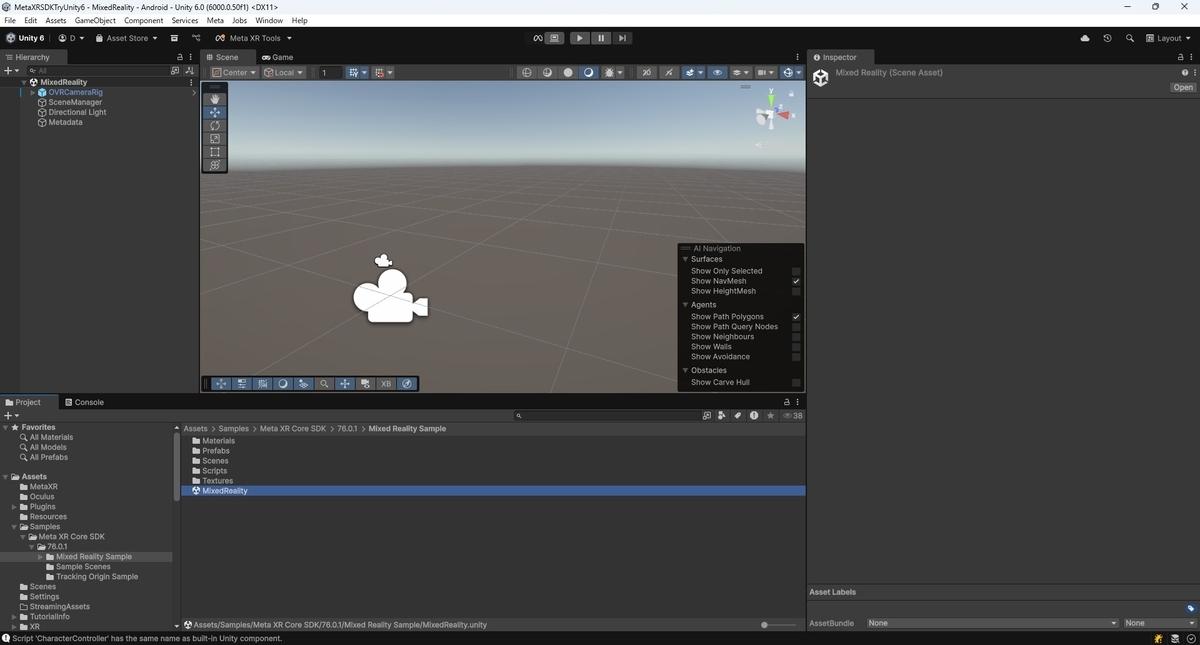Click the Unity 6 button
Image resolution: width=1200 pixels, height=645 pixels.
pos(25,38)
